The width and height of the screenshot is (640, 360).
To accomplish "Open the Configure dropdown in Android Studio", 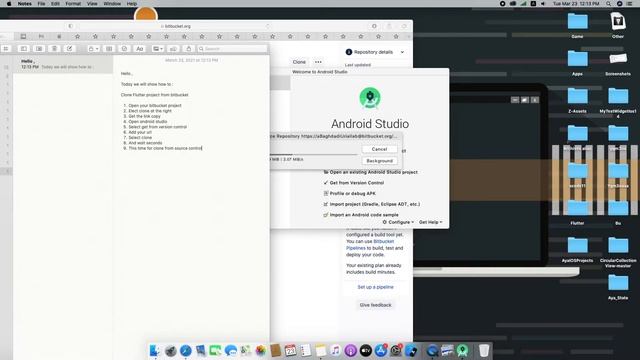I will pyautogui.click(x=398, y=222).
